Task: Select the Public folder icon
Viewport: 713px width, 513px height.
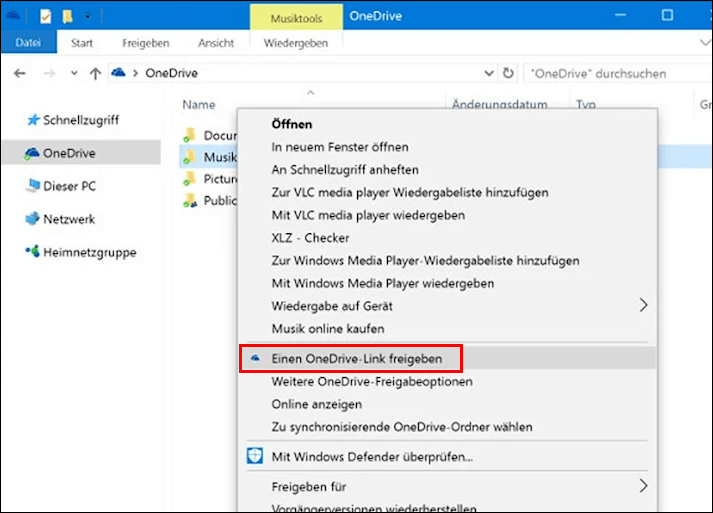Action: [x=190, y=200]
